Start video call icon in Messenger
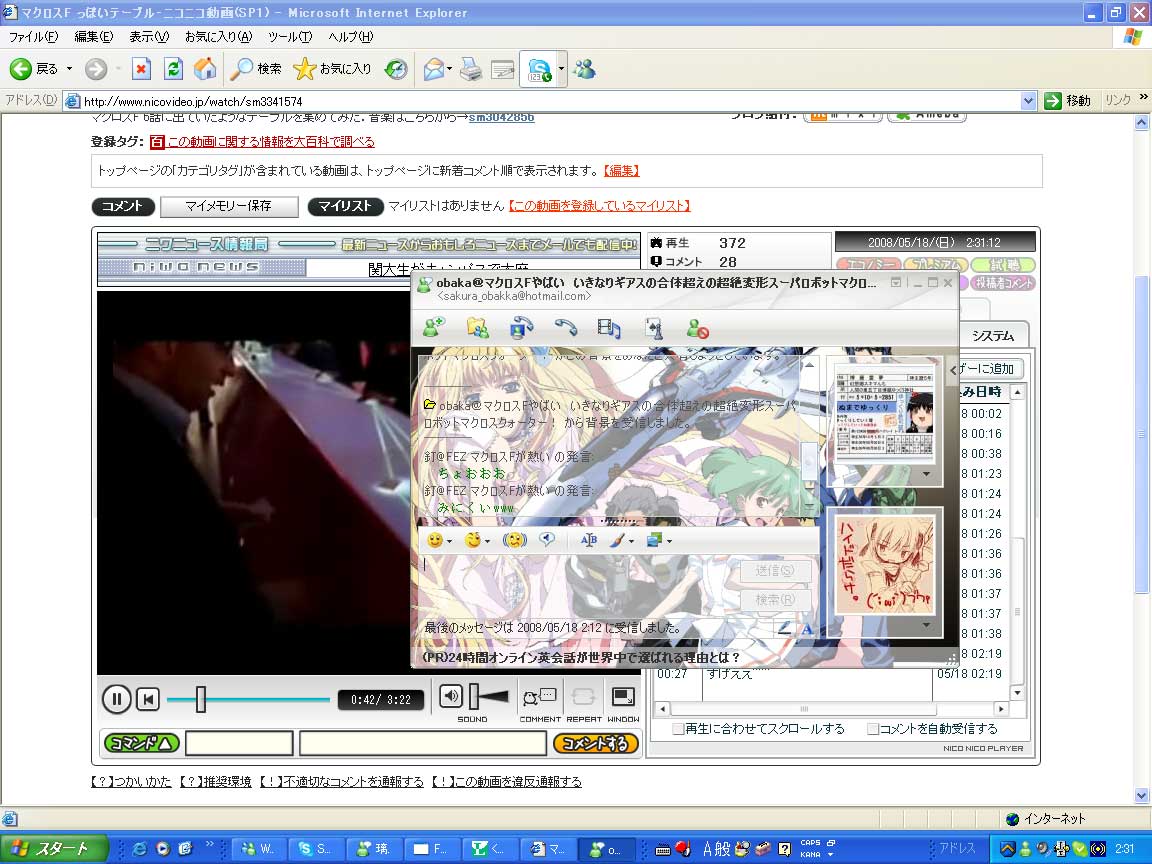This screenshot has width=1152, height=864. point(522,328)
